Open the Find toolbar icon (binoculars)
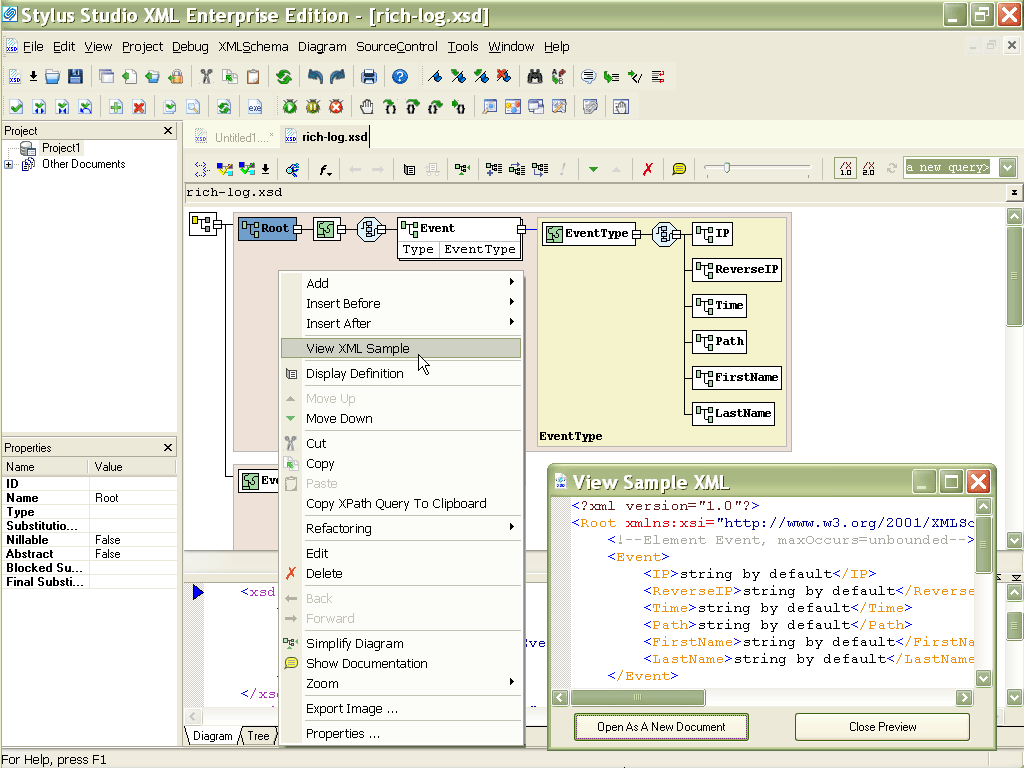This screenshot has width=1024, height=768. tap(535, 76)
